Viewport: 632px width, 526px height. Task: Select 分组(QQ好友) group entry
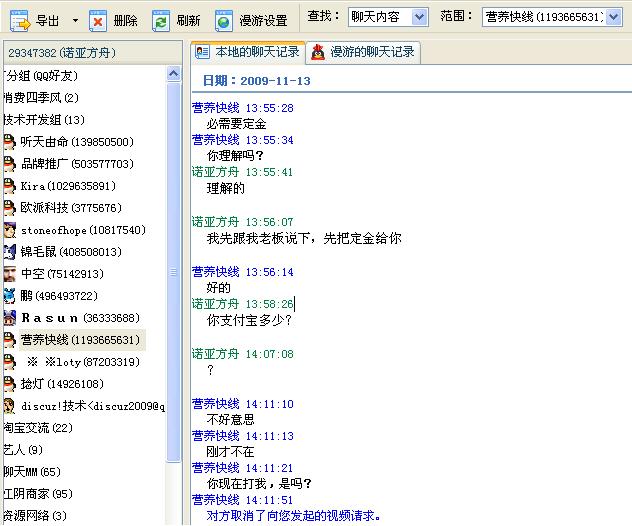click(42, 76)
